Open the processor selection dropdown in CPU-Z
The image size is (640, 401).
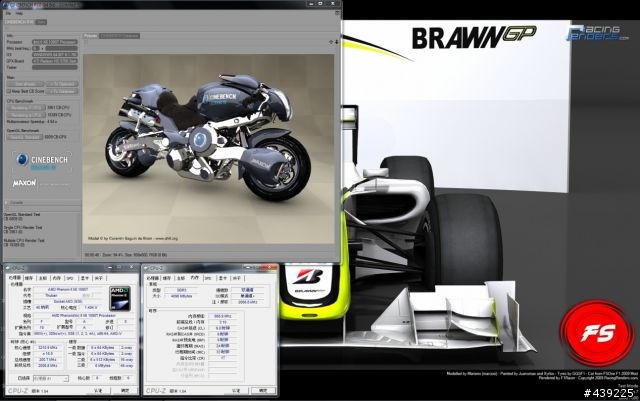point(50,379)
